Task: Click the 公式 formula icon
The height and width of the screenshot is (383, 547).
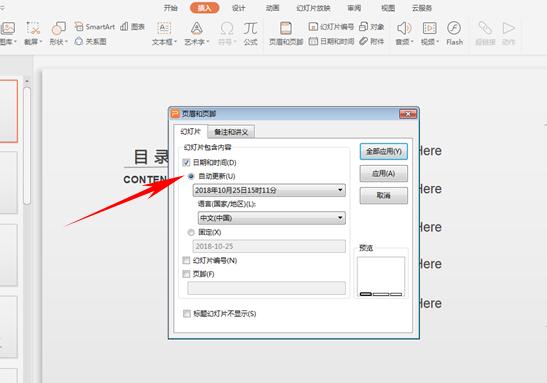Action: point(250,29)
